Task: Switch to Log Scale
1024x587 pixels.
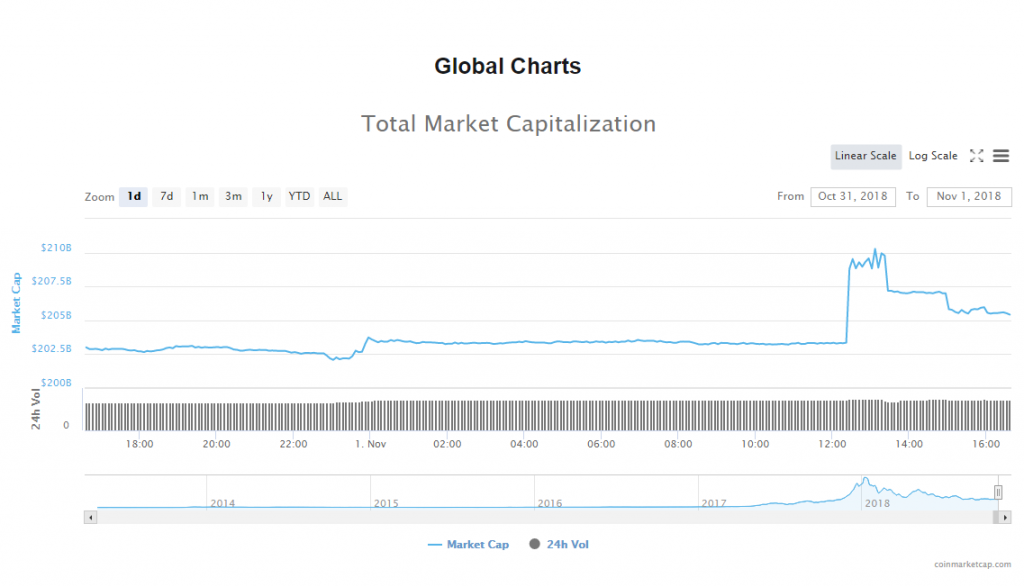Action: (x=932, y=156)
